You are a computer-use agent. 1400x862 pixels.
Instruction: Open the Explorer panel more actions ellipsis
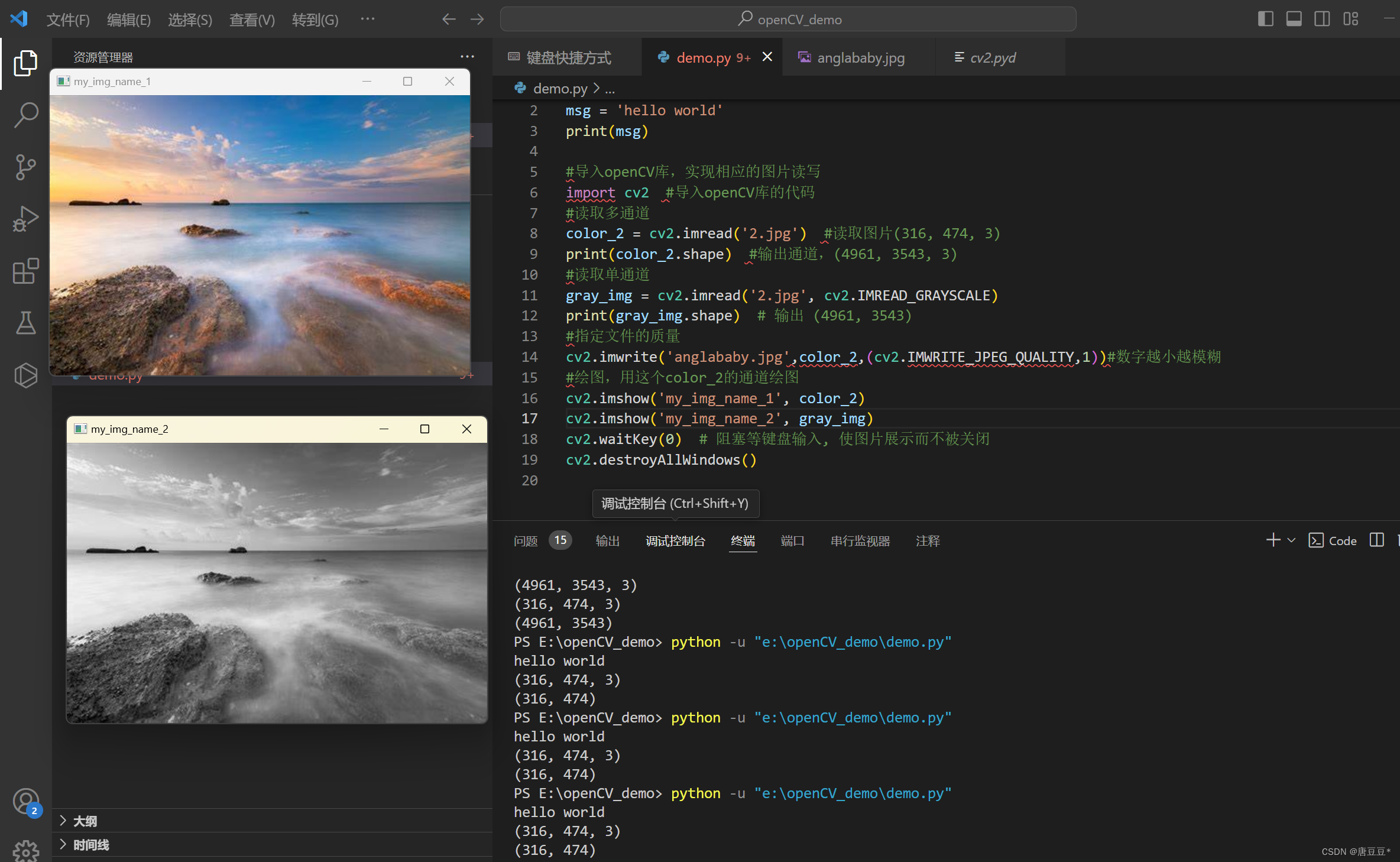pos(467,57)
